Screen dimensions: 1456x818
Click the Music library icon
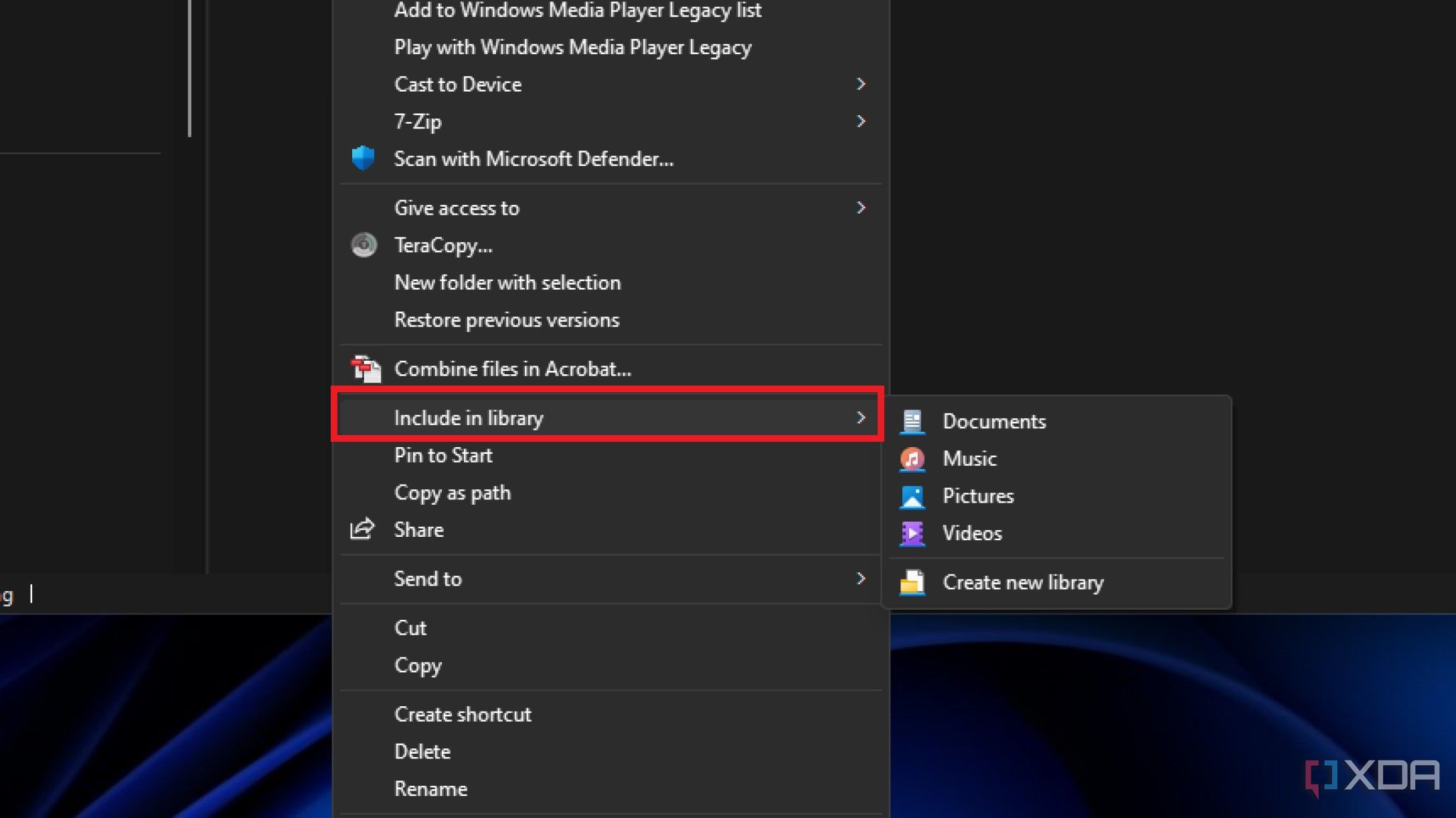click(912, 459)
